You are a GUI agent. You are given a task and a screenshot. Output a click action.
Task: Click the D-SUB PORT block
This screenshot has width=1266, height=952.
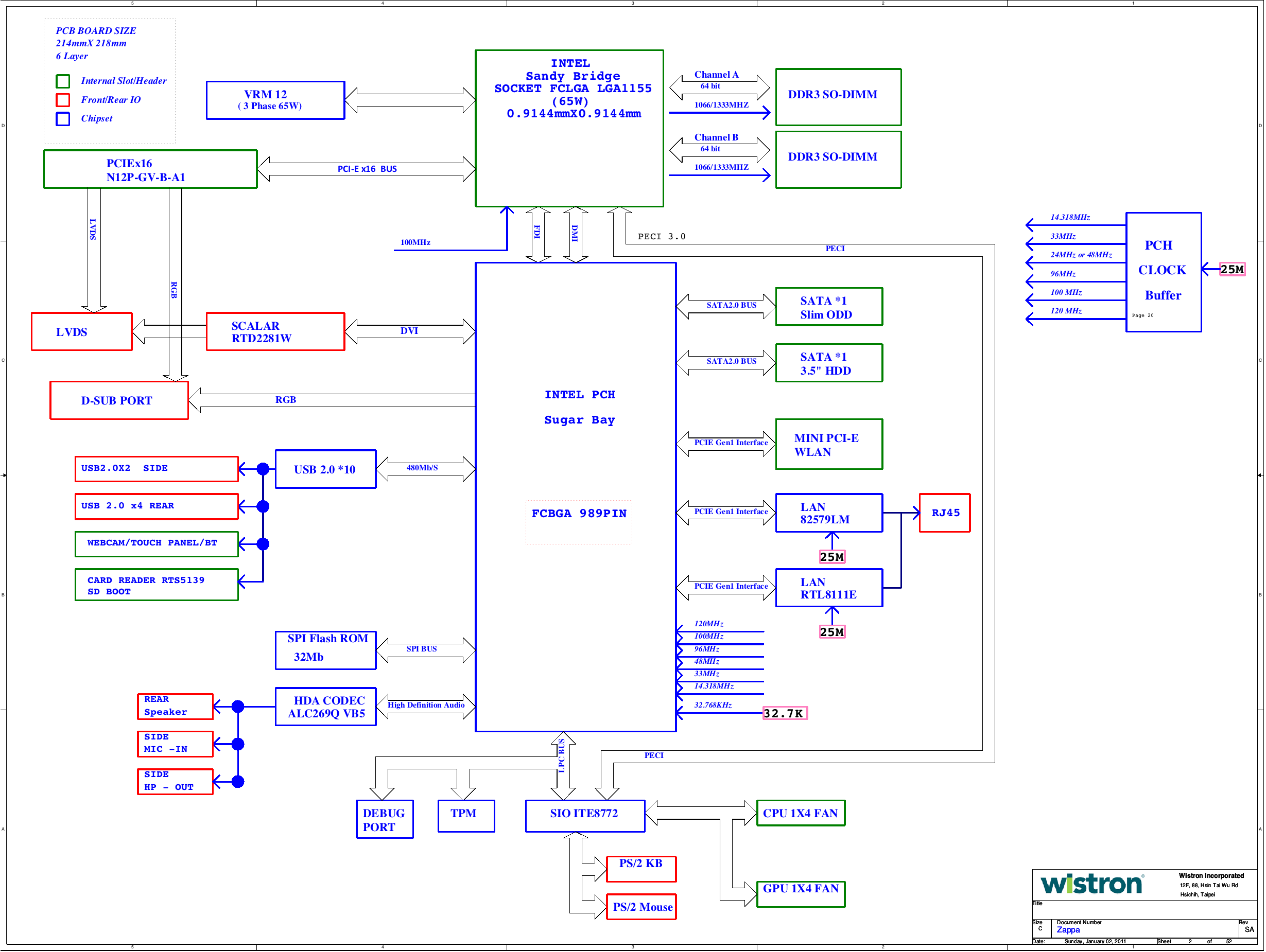pos(119,400)
